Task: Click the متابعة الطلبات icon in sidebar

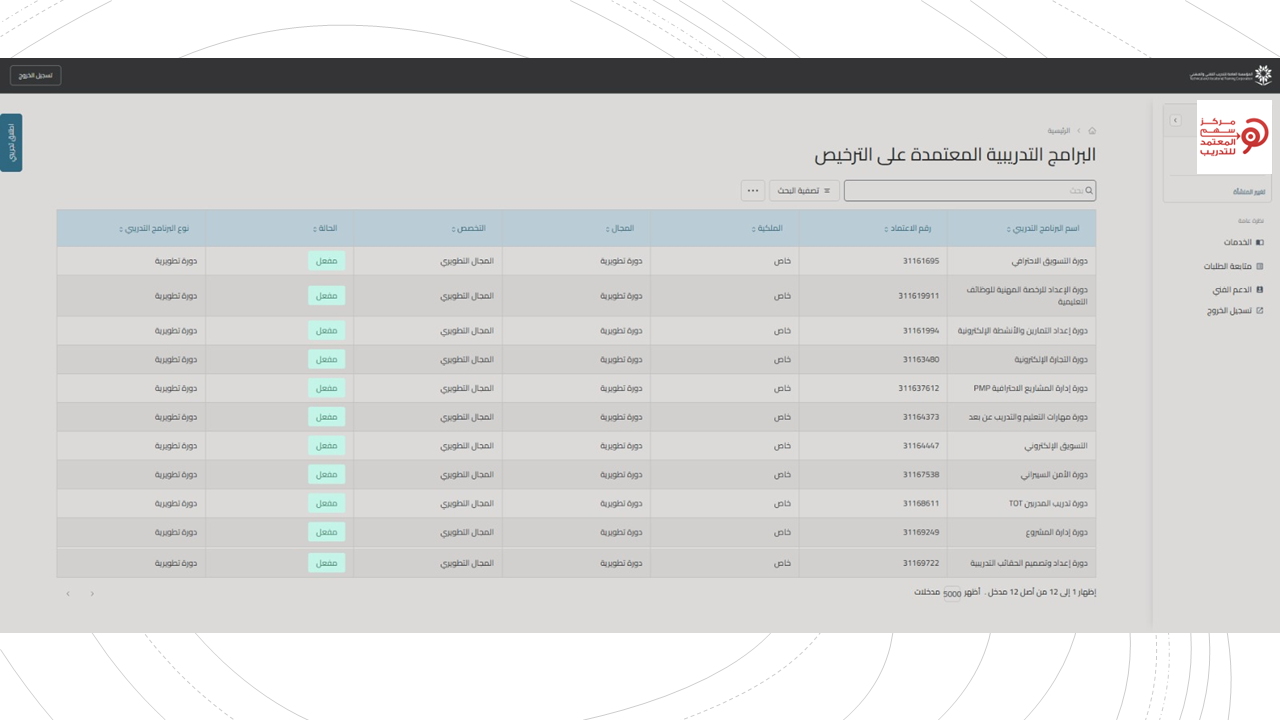Action: click(x=1260, y=266)
